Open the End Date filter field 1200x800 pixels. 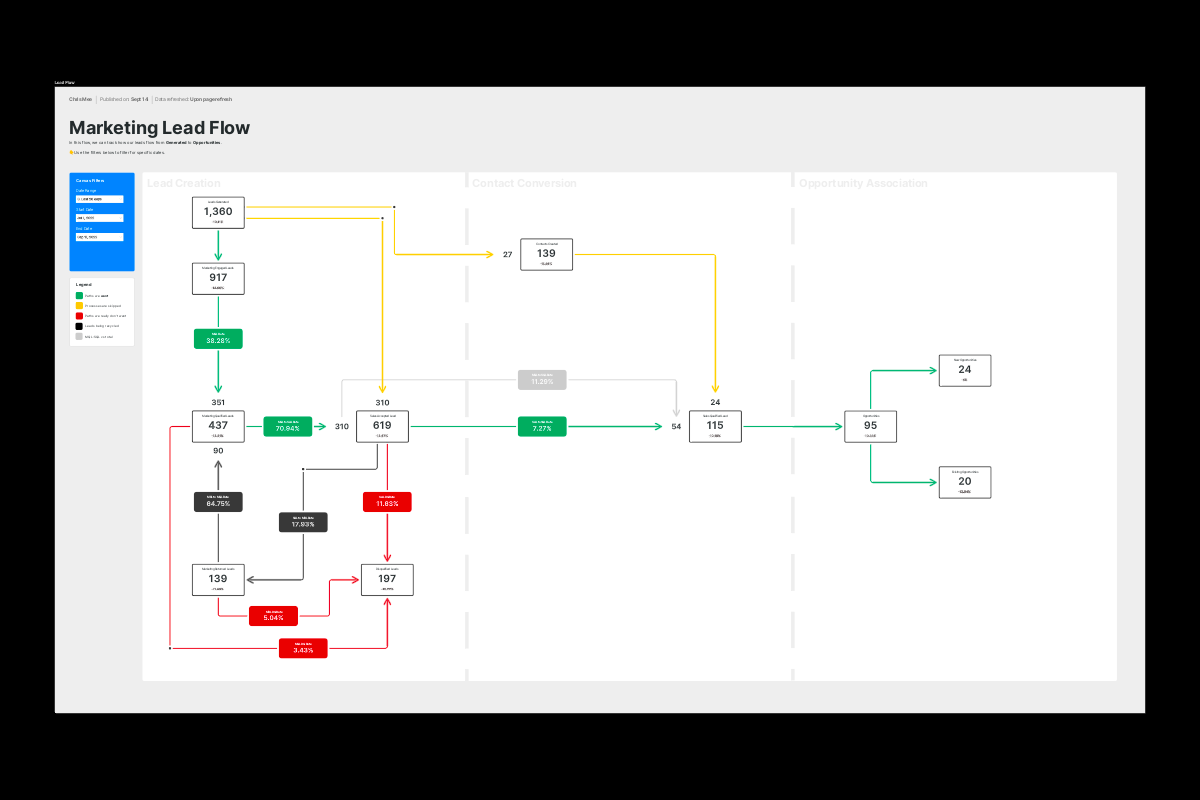coord(99,237)
